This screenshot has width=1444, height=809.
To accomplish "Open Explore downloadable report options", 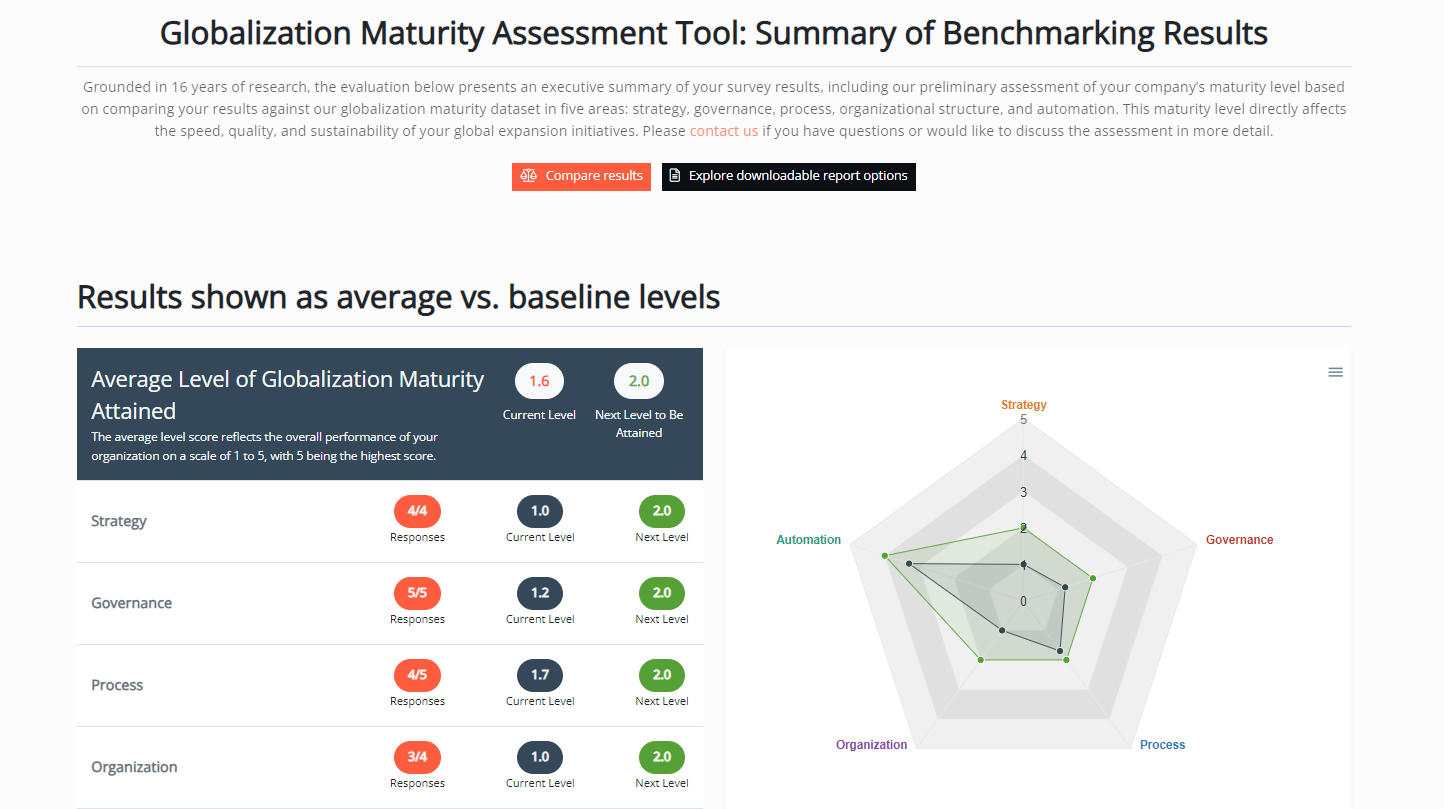I will [x=788, y=176].
